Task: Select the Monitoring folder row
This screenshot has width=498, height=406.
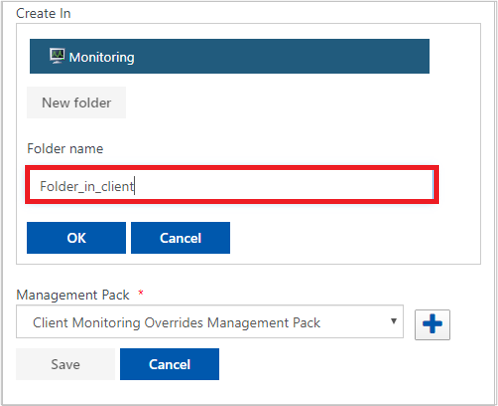Action: click(x=229, y=56)
